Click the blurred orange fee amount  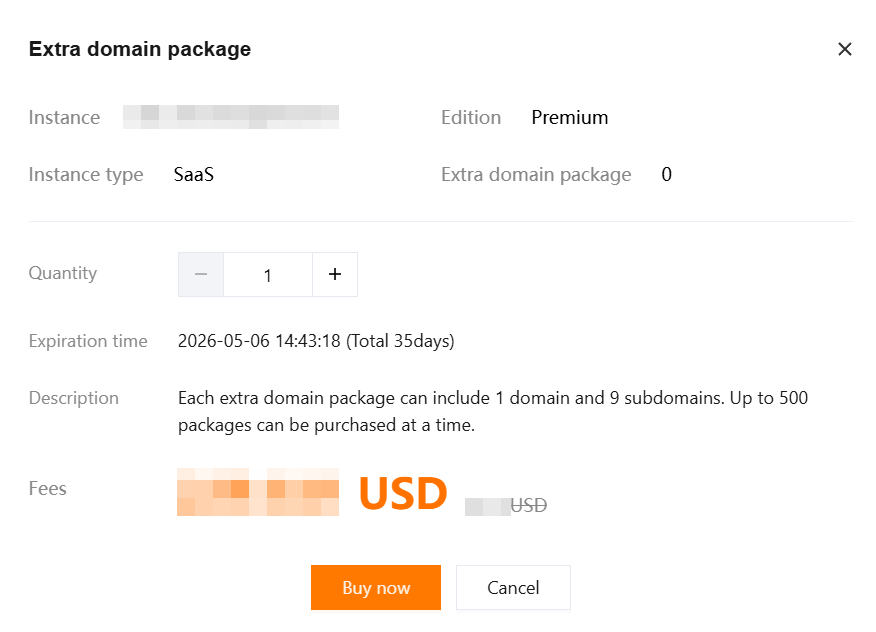pos(258,492)
